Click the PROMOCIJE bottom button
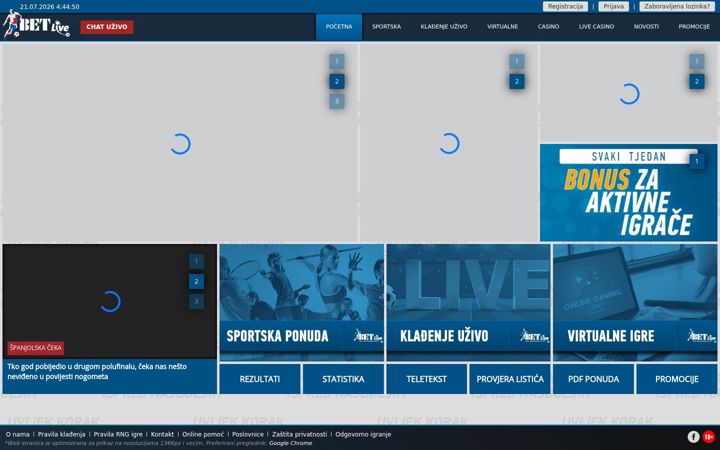The width and height of the screenshot is (720, 450). pyautogui.click(x=677, y=379)
